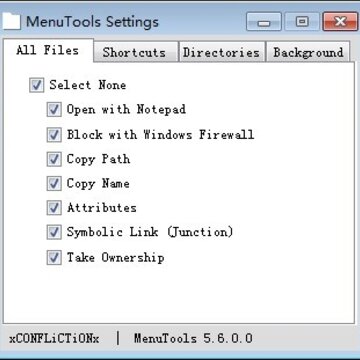Click the MenuTools 5.6.0.0 version text
Viewport: 360px width, 360px height.
(x=193, y=338)
